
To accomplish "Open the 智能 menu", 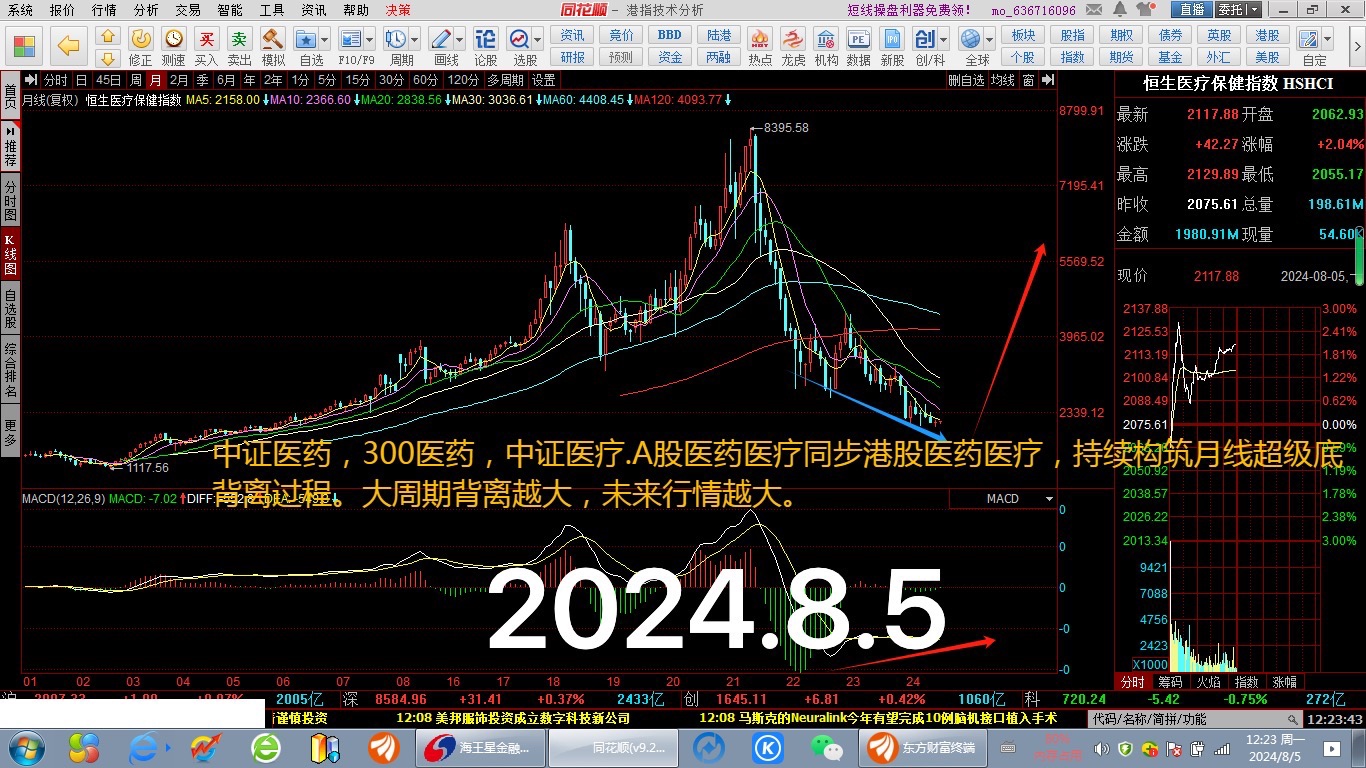I will [x=230, y=10].
